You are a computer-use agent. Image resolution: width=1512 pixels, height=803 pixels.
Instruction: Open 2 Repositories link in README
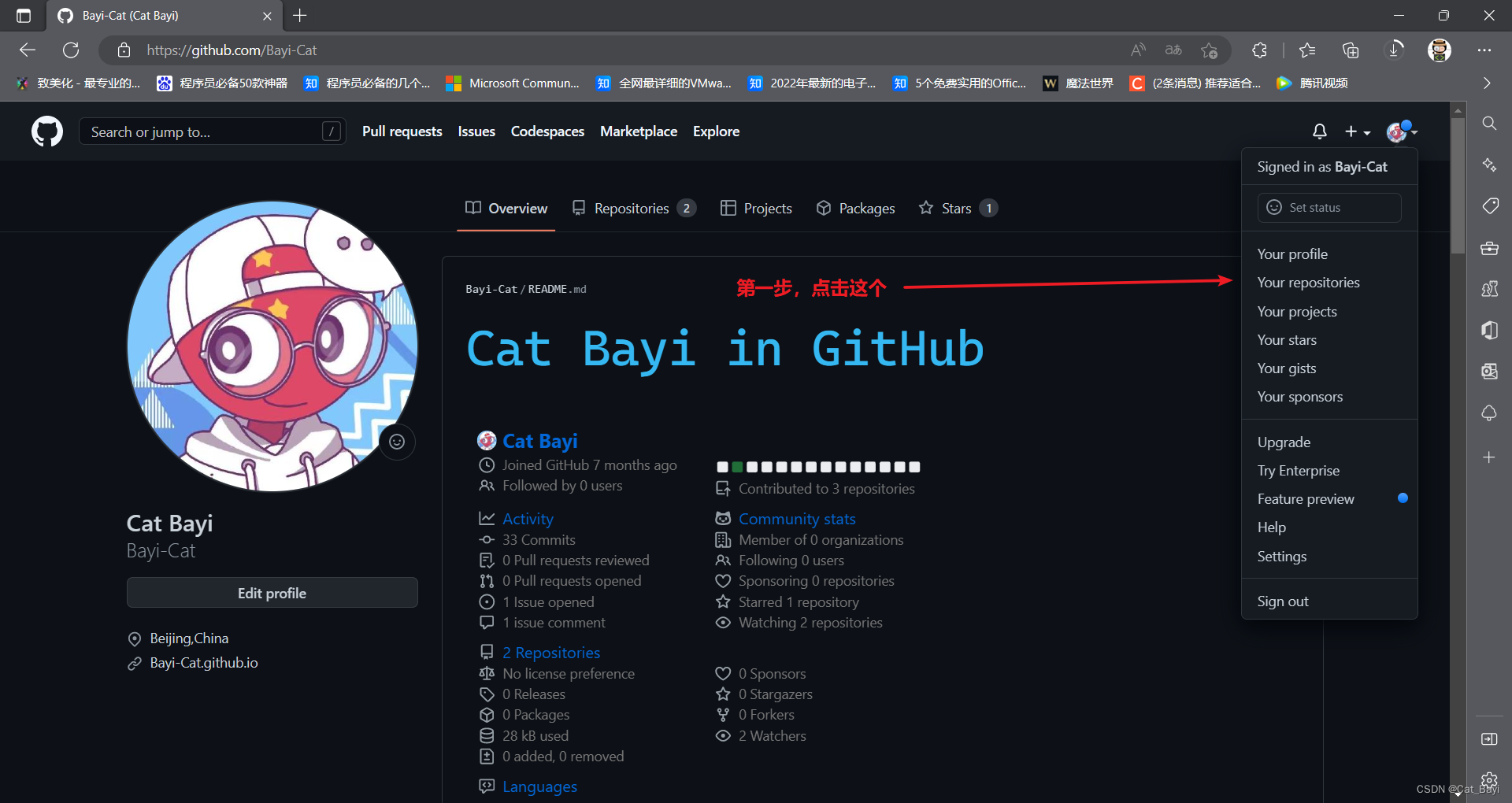(551, 653)
